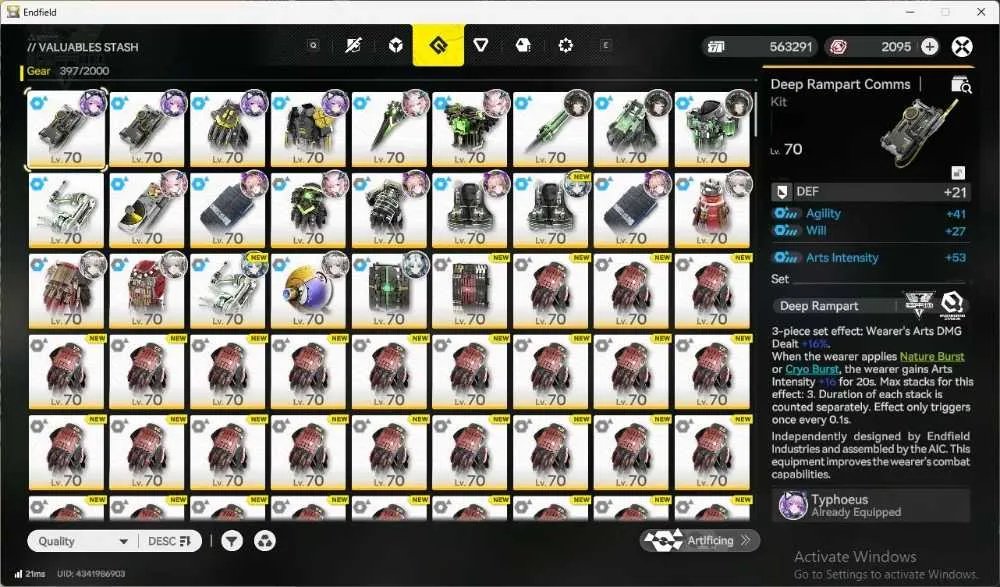Open the Cryo Burst link
Screen dimensions: 1000x587
[811, 369]
